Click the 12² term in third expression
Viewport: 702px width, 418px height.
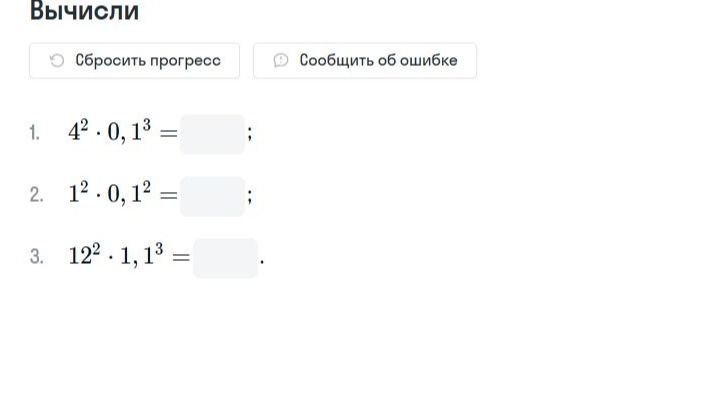pos(85,255)
